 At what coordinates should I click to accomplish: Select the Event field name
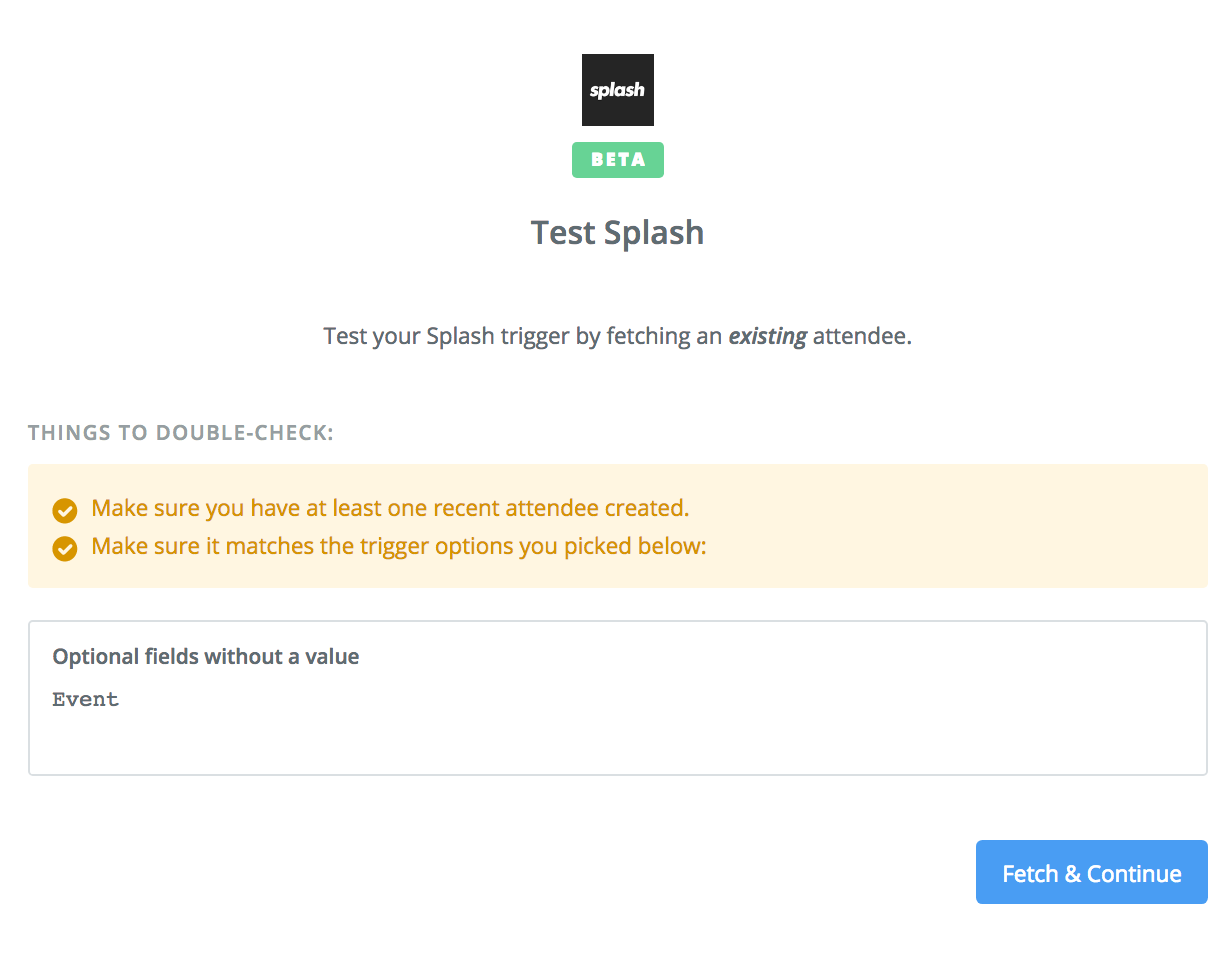pos(86,699)
